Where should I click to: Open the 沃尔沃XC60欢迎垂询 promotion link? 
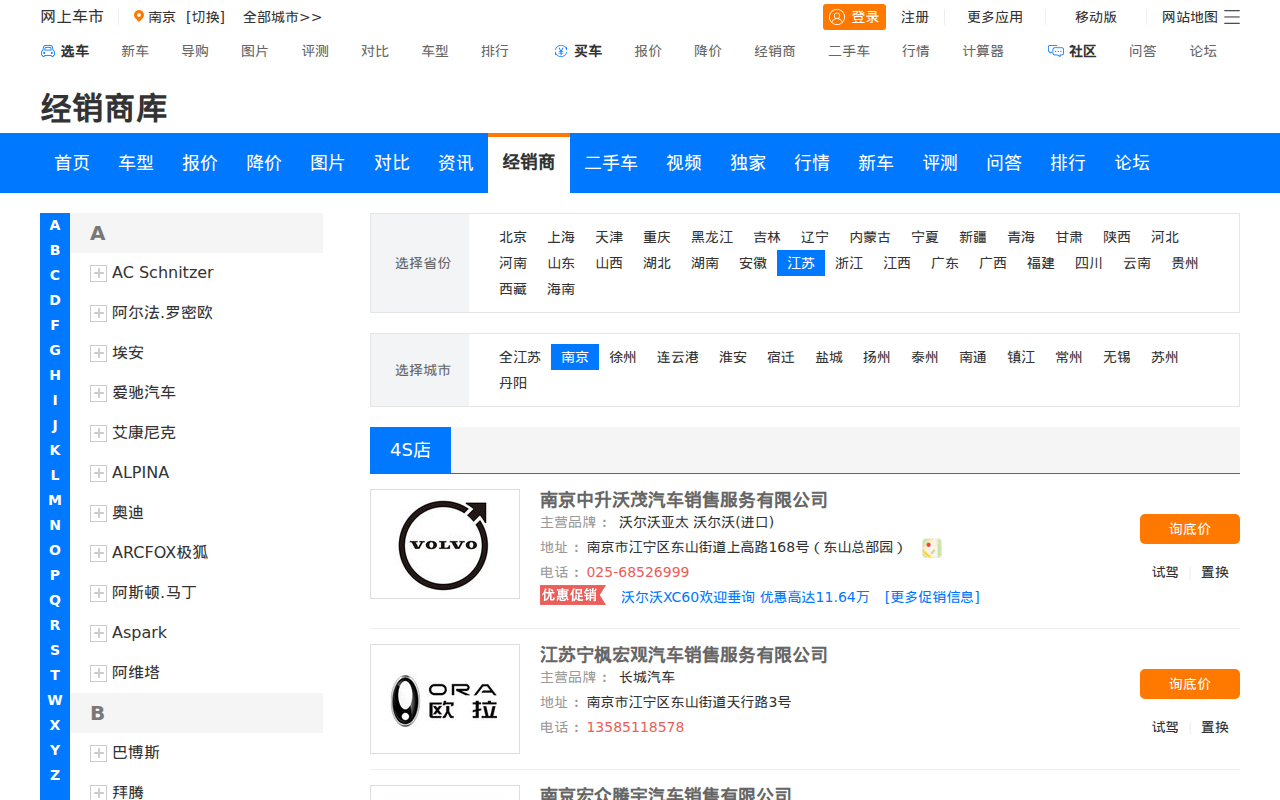point(745,597)
